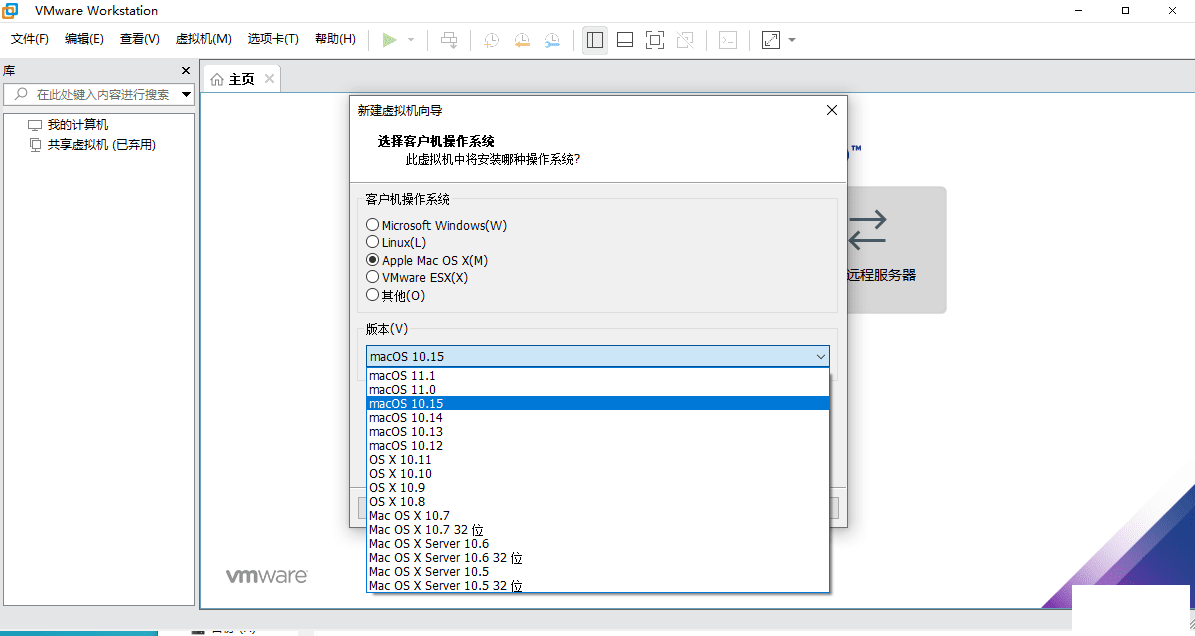Click the stretch guest display icon

click(x=771, y=40)
